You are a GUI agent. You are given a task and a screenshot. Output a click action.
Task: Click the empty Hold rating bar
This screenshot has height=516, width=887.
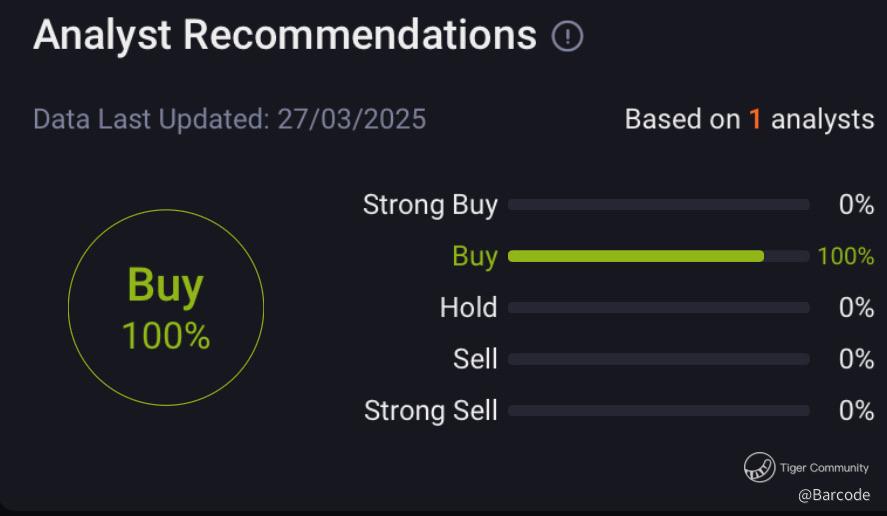tap(658, 308)
